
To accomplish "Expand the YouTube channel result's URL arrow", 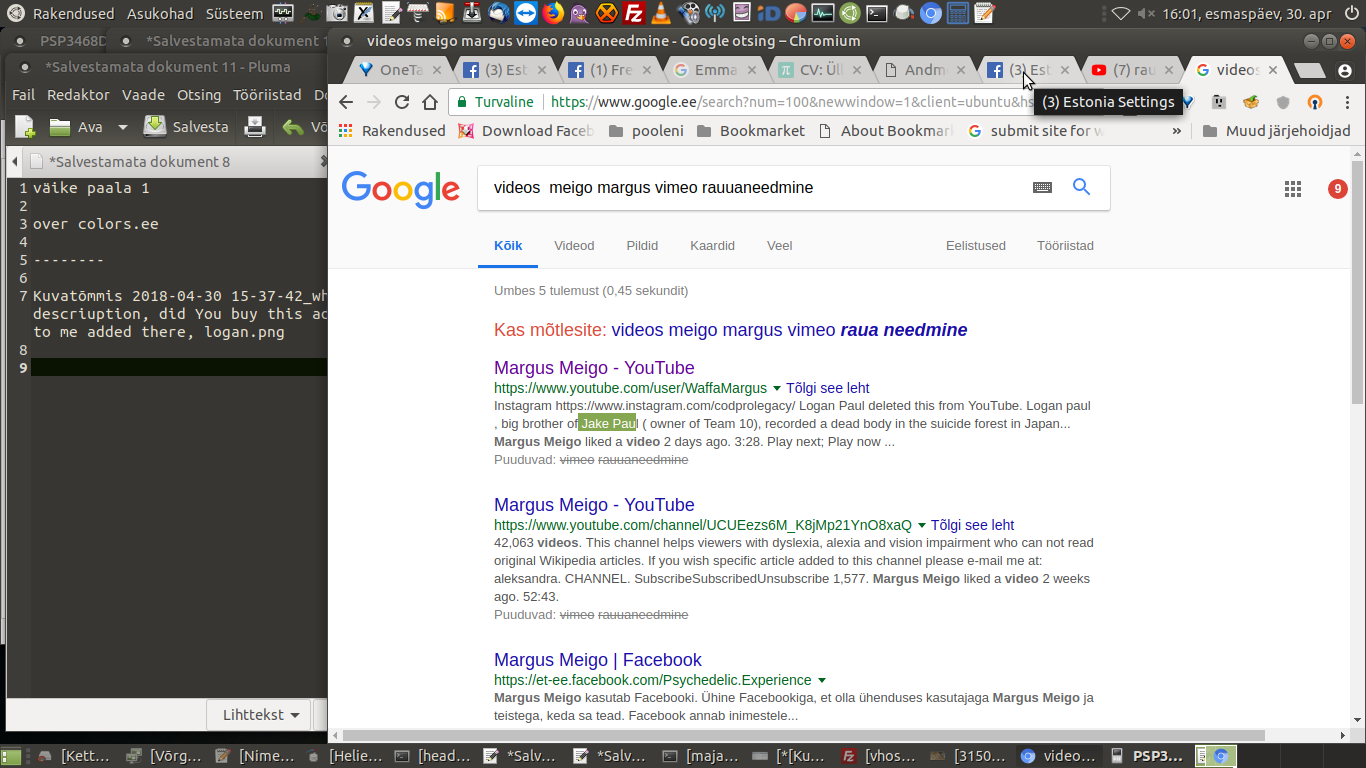I will point(920,525).
